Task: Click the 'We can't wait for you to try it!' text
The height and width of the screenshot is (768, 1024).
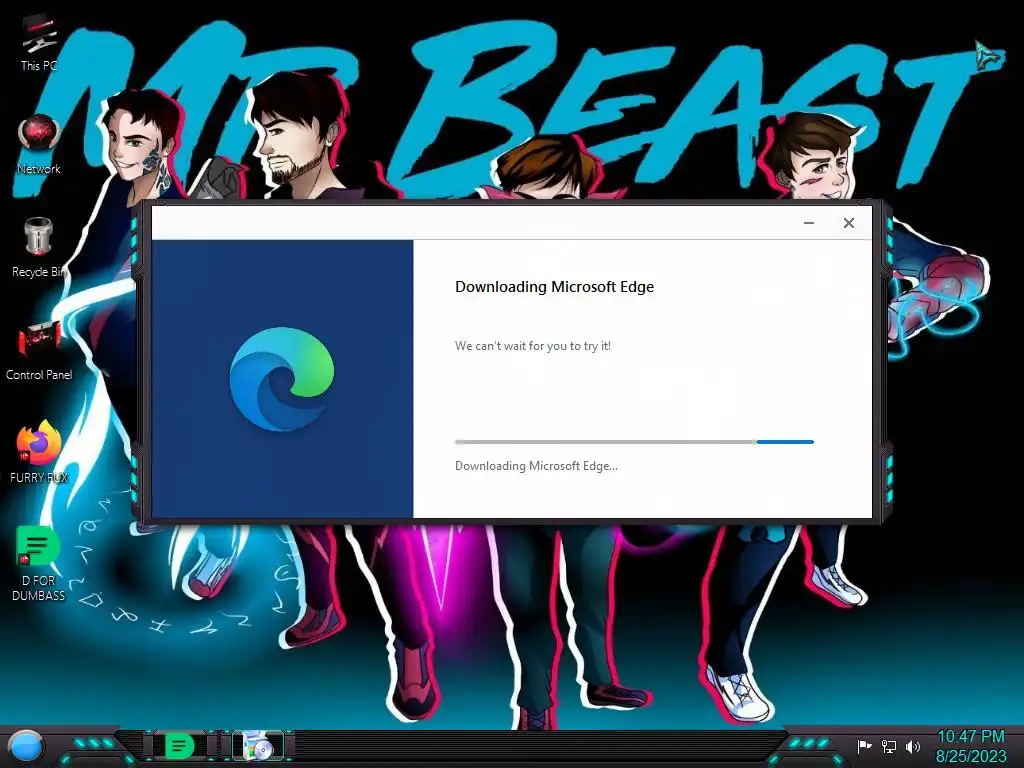Action: point(533,346)
